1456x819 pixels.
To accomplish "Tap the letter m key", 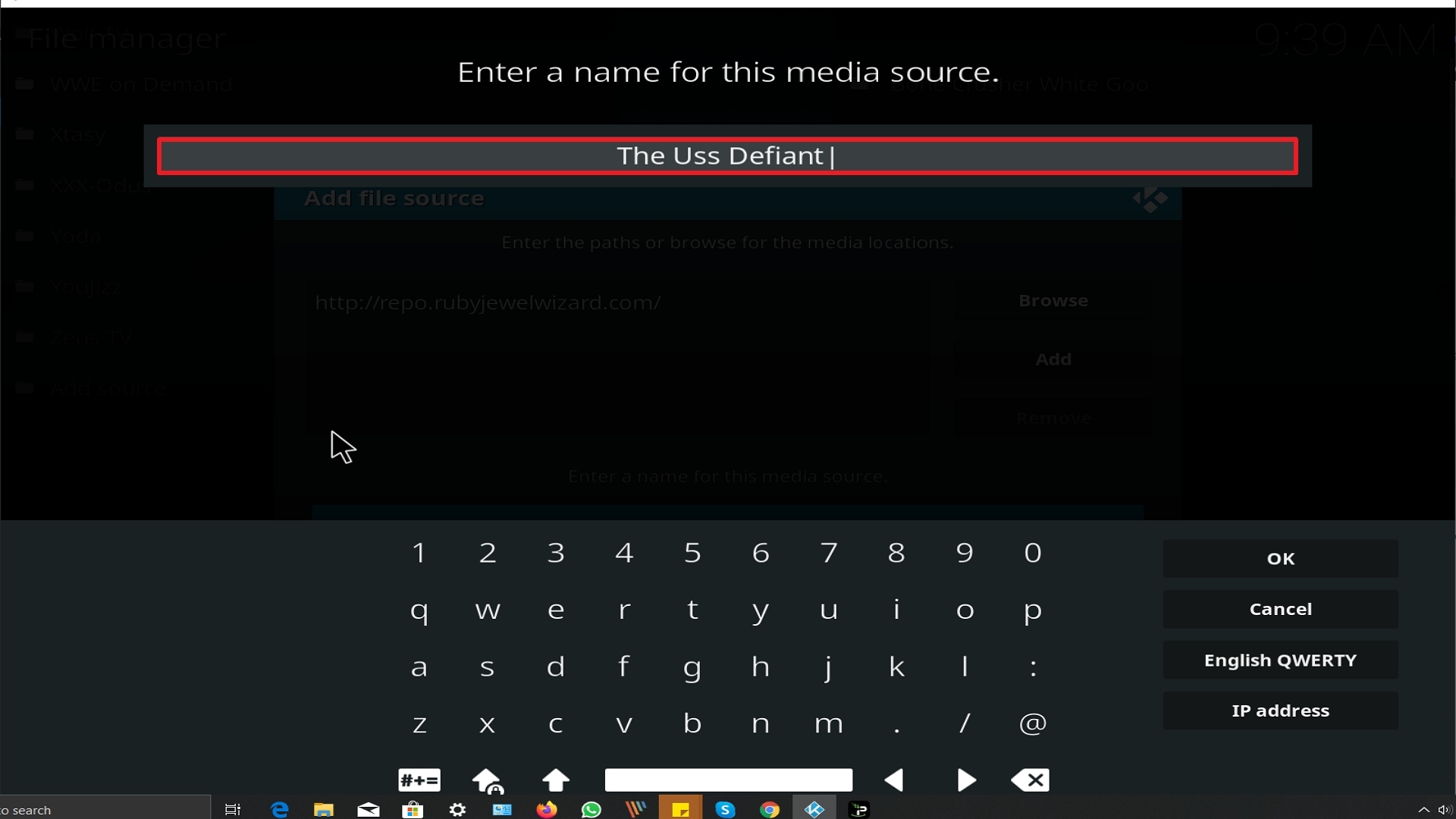I will [829, 724].
